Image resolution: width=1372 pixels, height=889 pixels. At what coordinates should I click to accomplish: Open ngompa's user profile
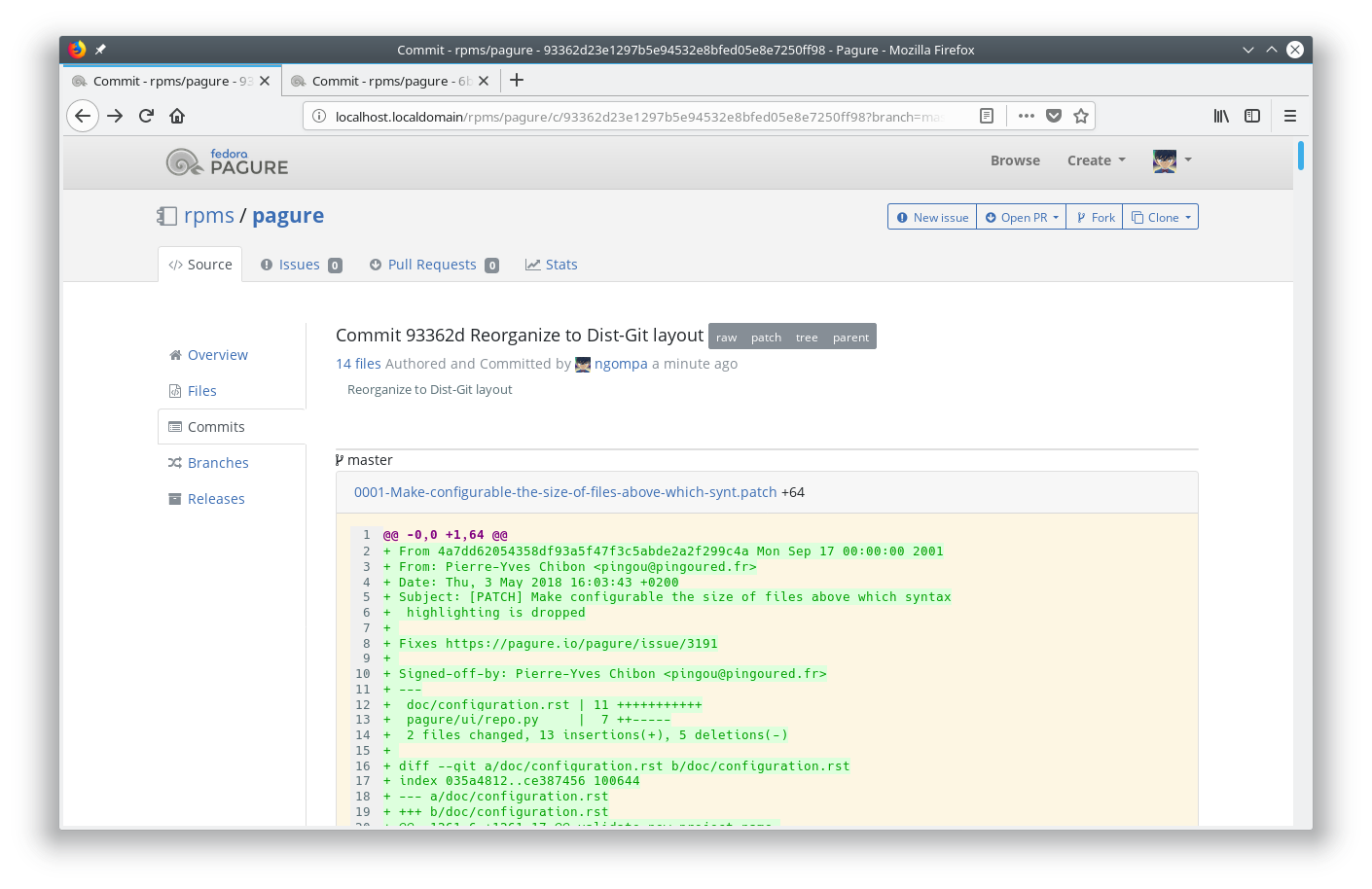(621, 364)
